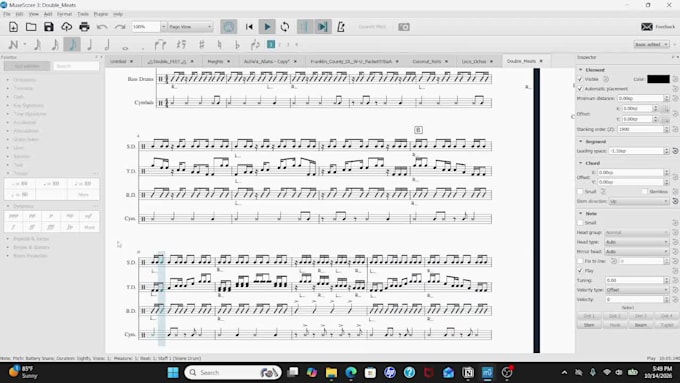Click the Beam select button
680x383 pixels.
click(641, 325)
